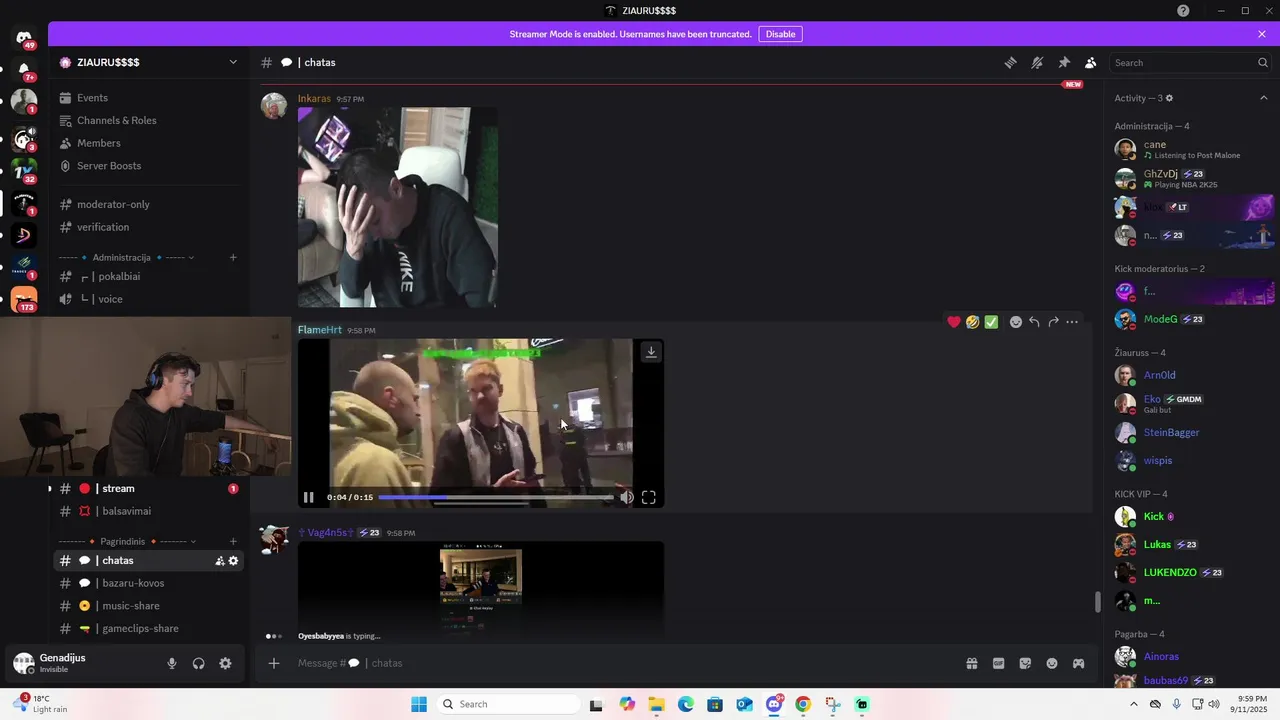Show pinned messages in chatas

[1064, 62]
